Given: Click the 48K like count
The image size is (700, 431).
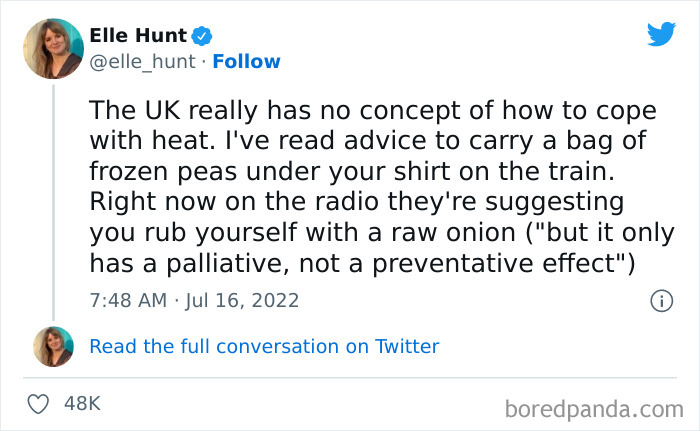Looking at the screenshot, I should tap(81, 404).
